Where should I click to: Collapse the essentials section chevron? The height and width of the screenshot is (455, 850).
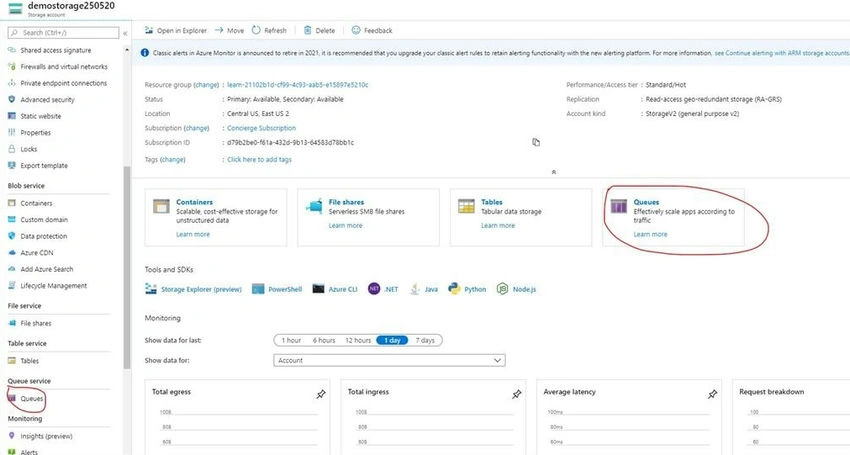553,172
